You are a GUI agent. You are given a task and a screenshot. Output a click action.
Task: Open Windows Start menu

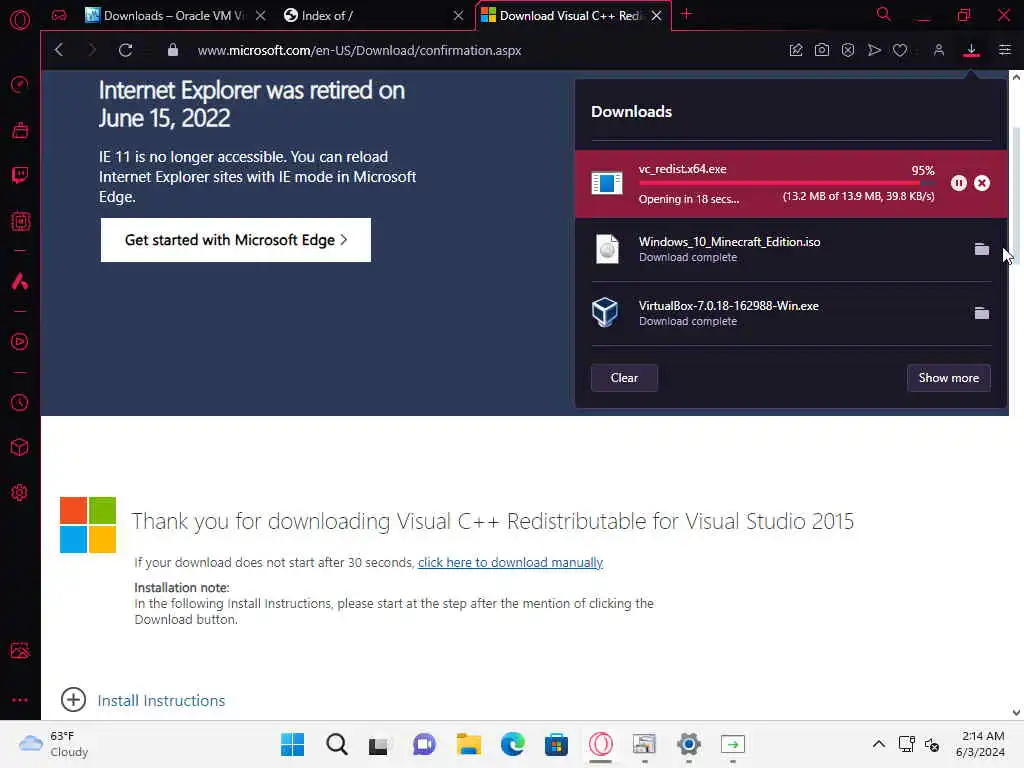292,744
